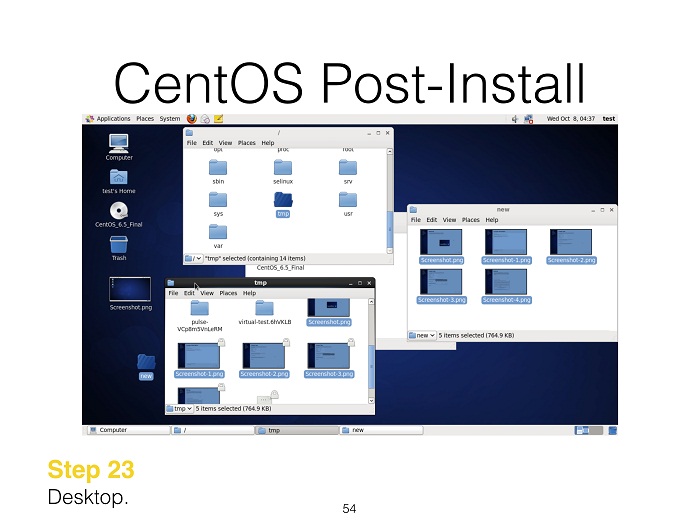Open the email client launcher icon
700x525 pixels.
205,119
